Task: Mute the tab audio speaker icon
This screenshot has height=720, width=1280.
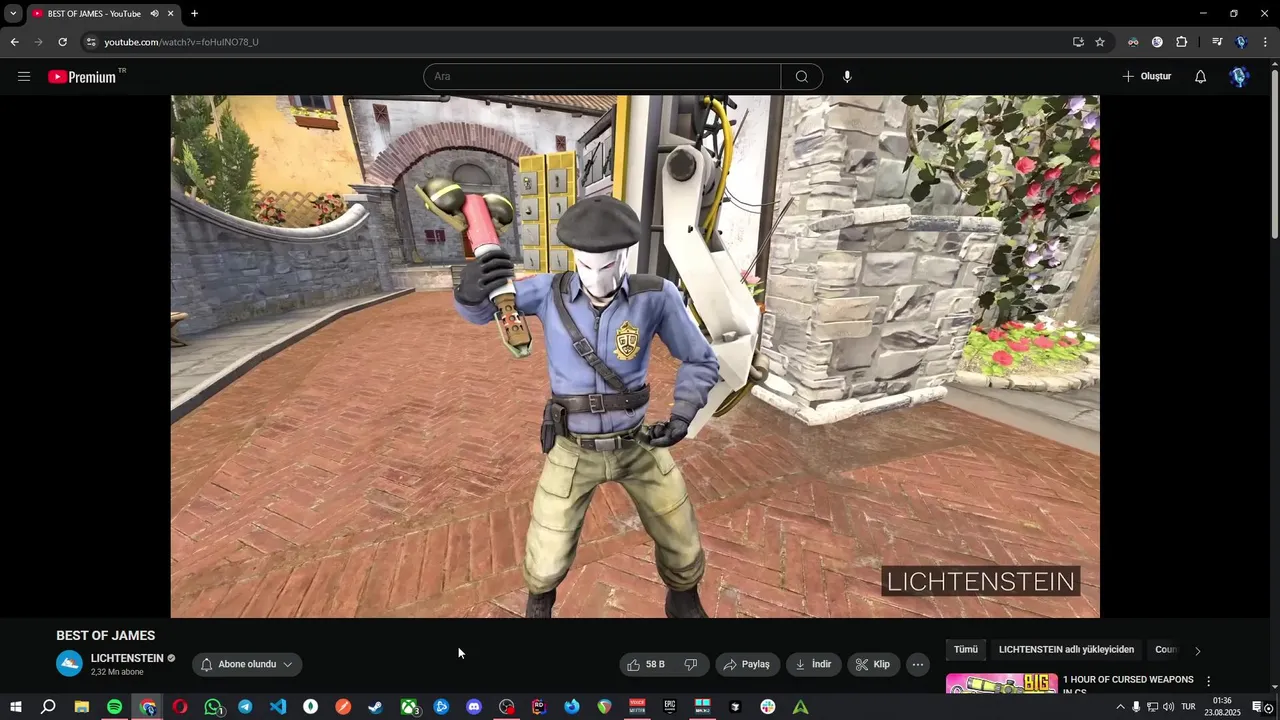Action: 155,14
